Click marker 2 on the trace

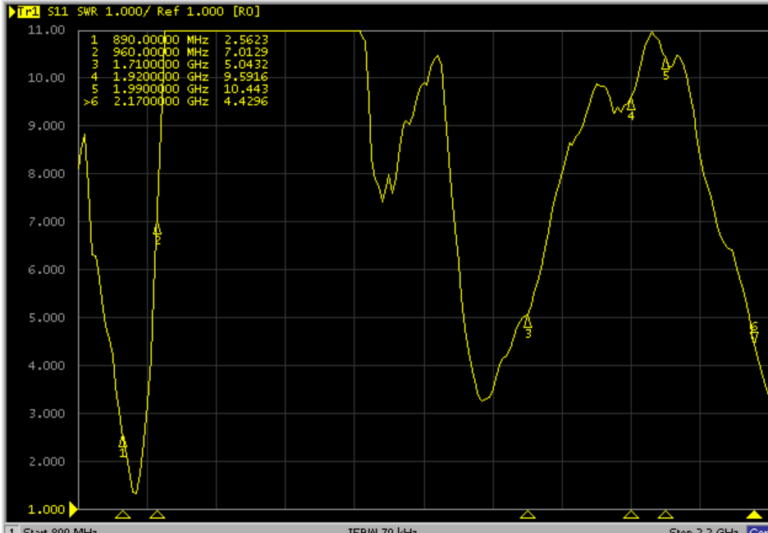[157, 234]
